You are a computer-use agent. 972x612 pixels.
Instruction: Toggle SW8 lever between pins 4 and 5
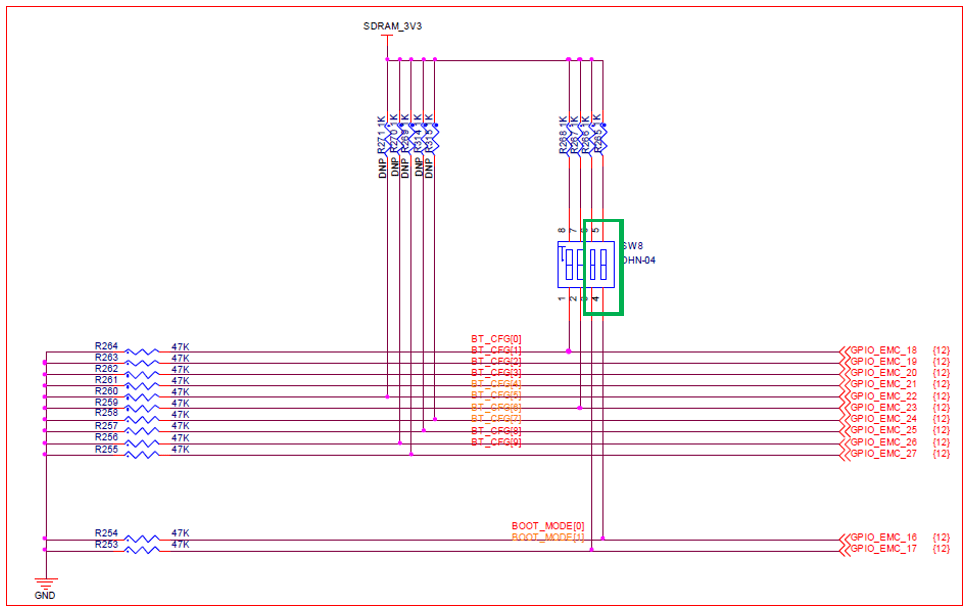[603, 264]
